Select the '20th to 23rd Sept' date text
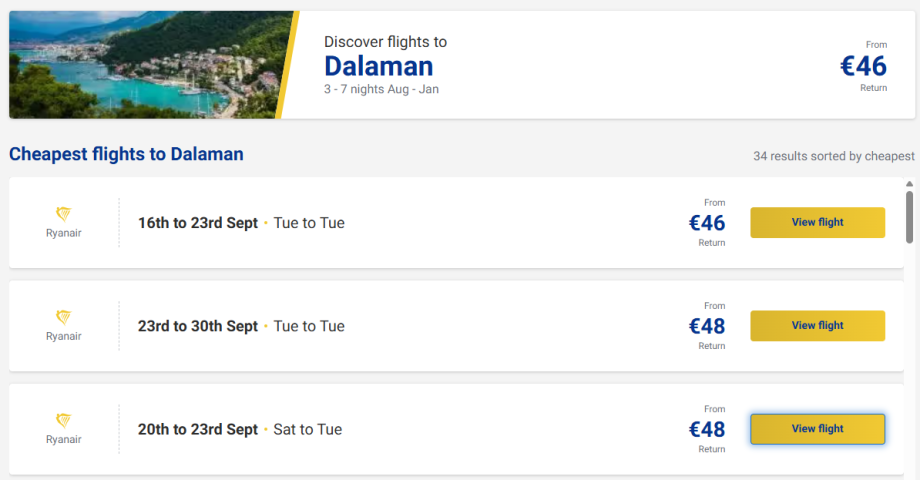 click(198, 429)
